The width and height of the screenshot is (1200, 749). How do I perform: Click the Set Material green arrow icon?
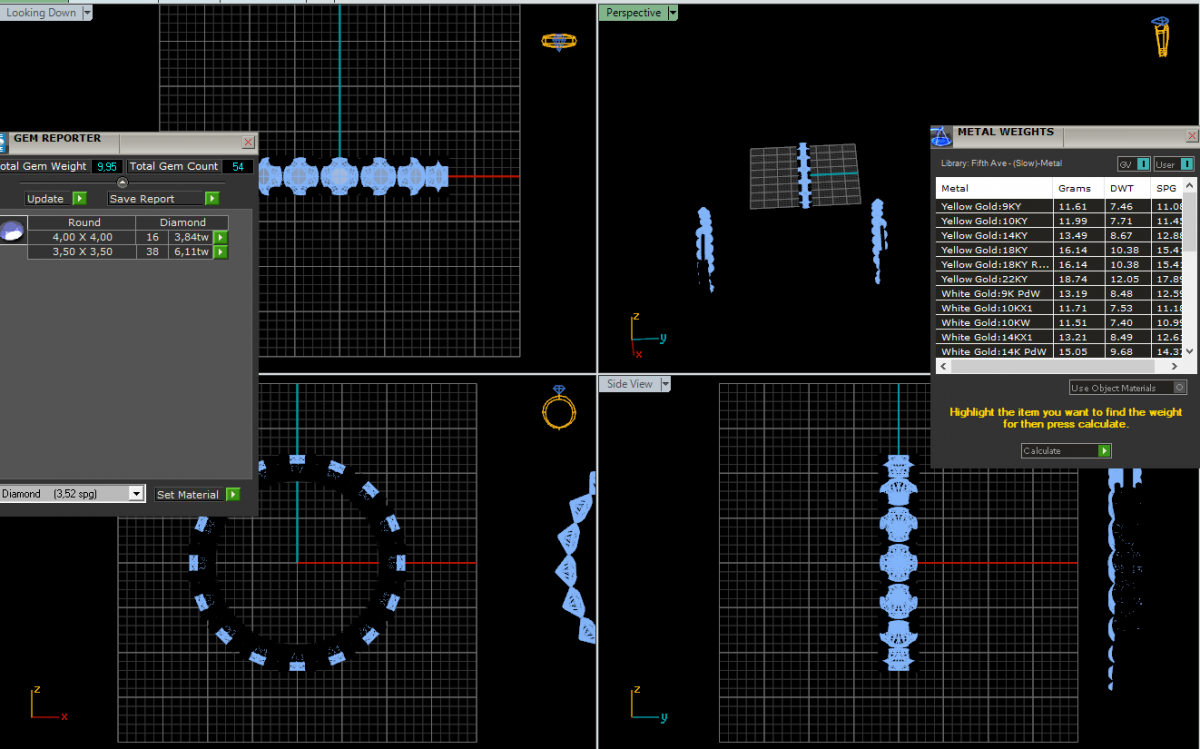pos(233,494)
